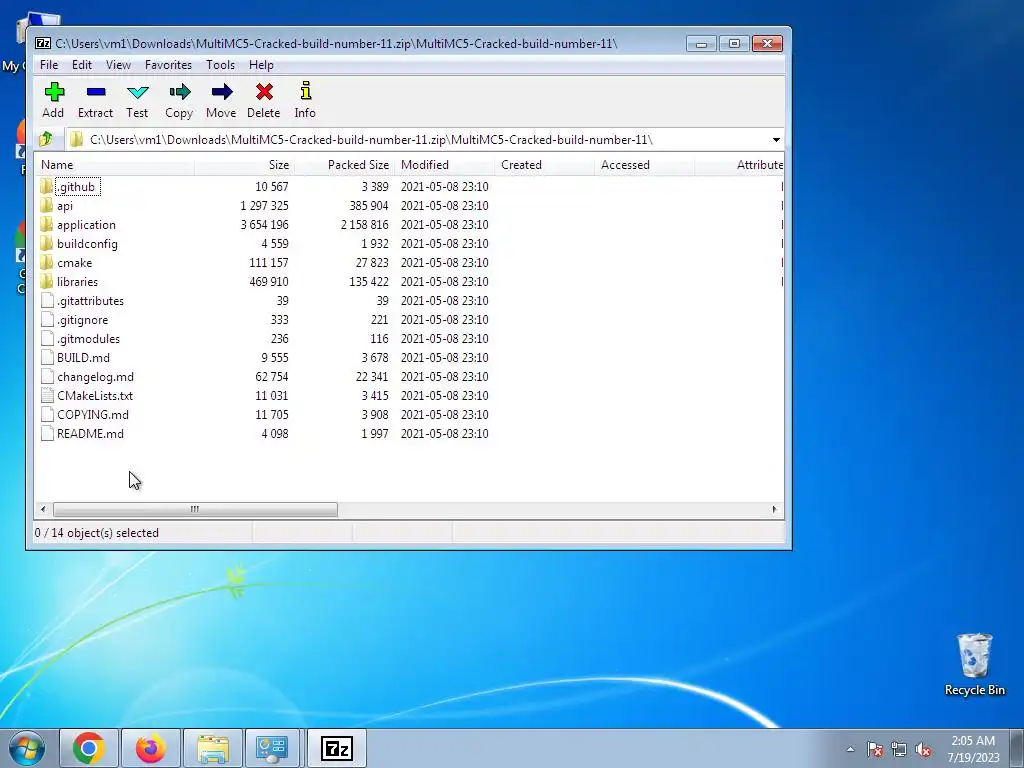This screenshot has height=768, width=1024.
Task: Select the CMakeLists.txt file icon
Action: coord(47,395)
